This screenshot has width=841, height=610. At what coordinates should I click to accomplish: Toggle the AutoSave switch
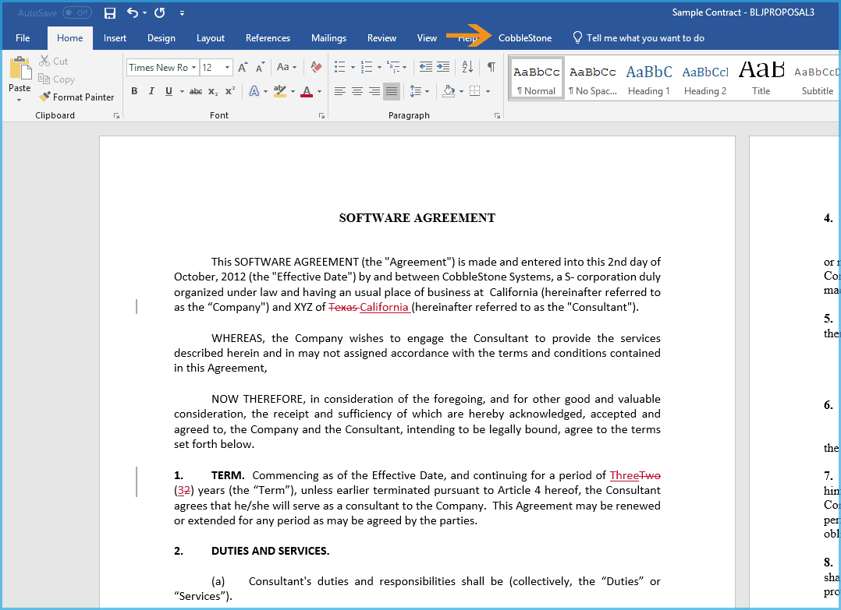[x=77, y=13]
